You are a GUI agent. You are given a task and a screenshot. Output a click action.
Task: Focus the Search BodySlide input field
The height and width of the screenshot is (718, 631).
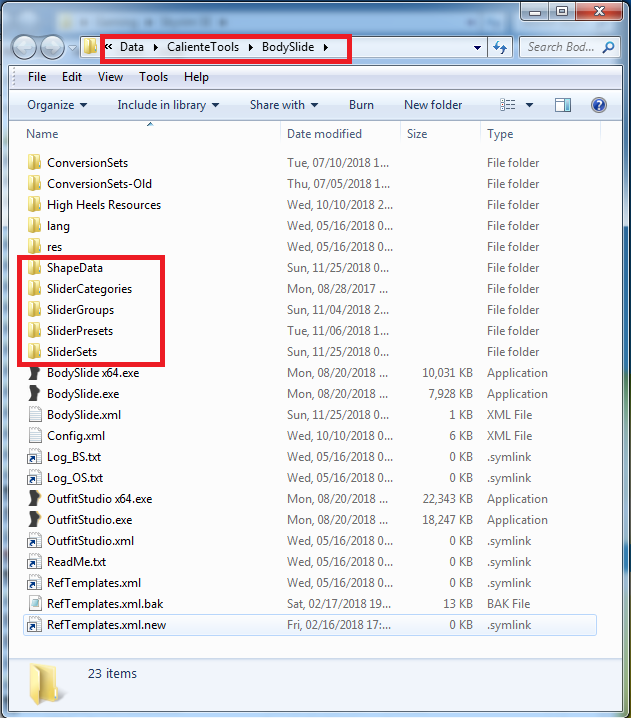[x=569, y=47]
